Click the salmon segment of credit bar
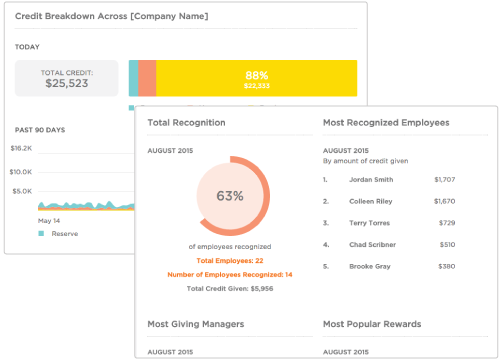 [147, 78]
